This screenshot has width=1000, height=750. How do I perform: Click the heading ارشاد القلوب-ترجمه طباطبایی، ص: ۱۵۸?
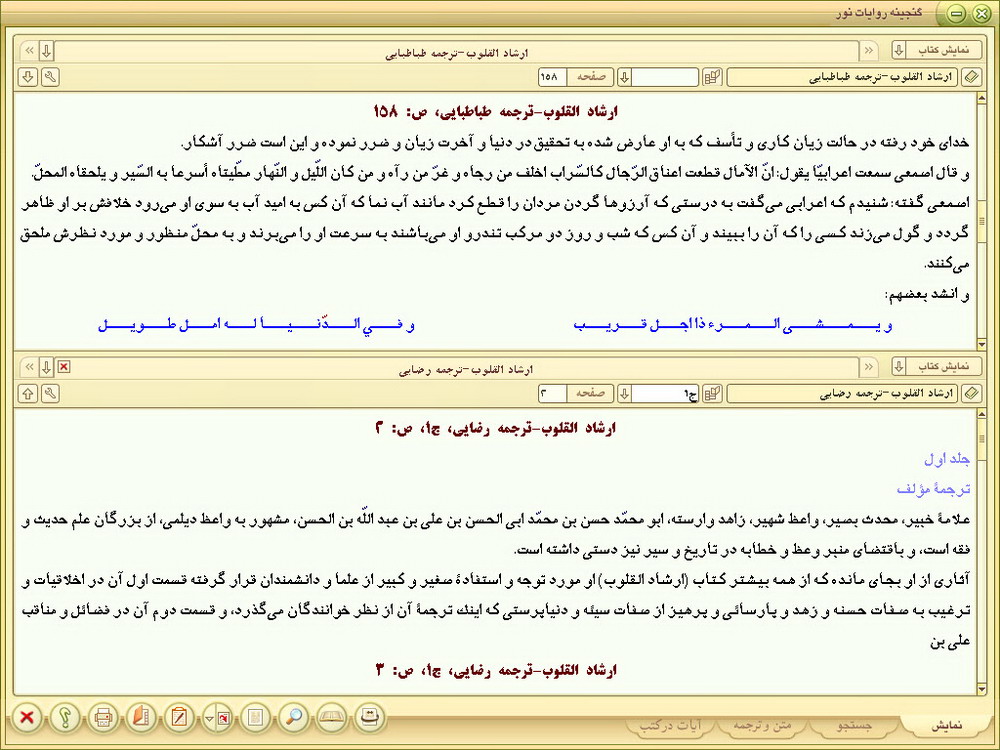point(496,112)
